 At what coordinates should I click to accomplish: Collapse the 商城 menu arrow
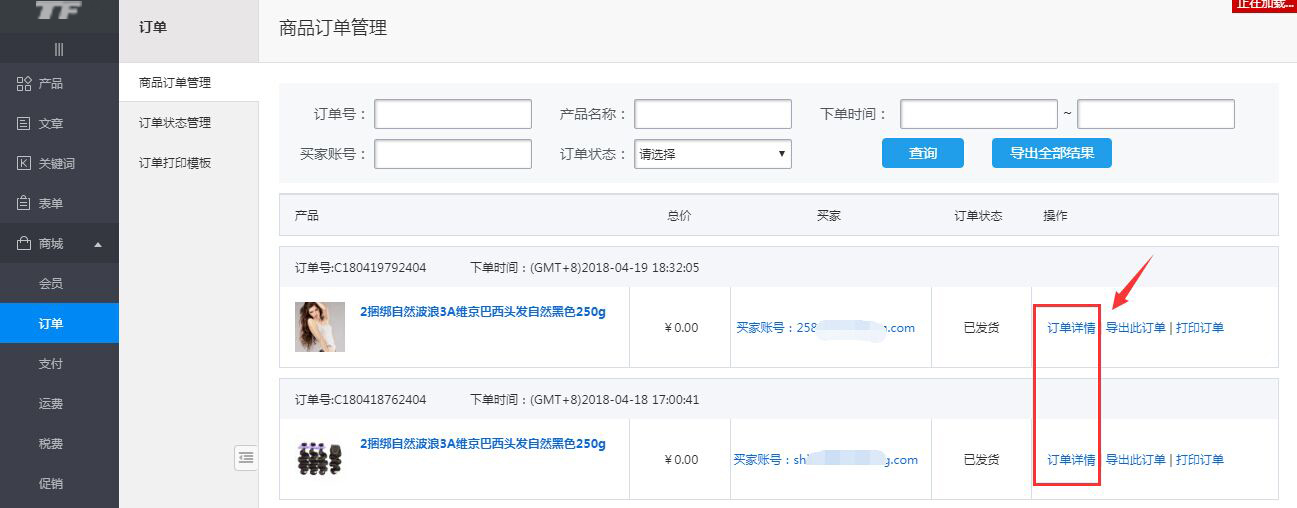point(98,244)
